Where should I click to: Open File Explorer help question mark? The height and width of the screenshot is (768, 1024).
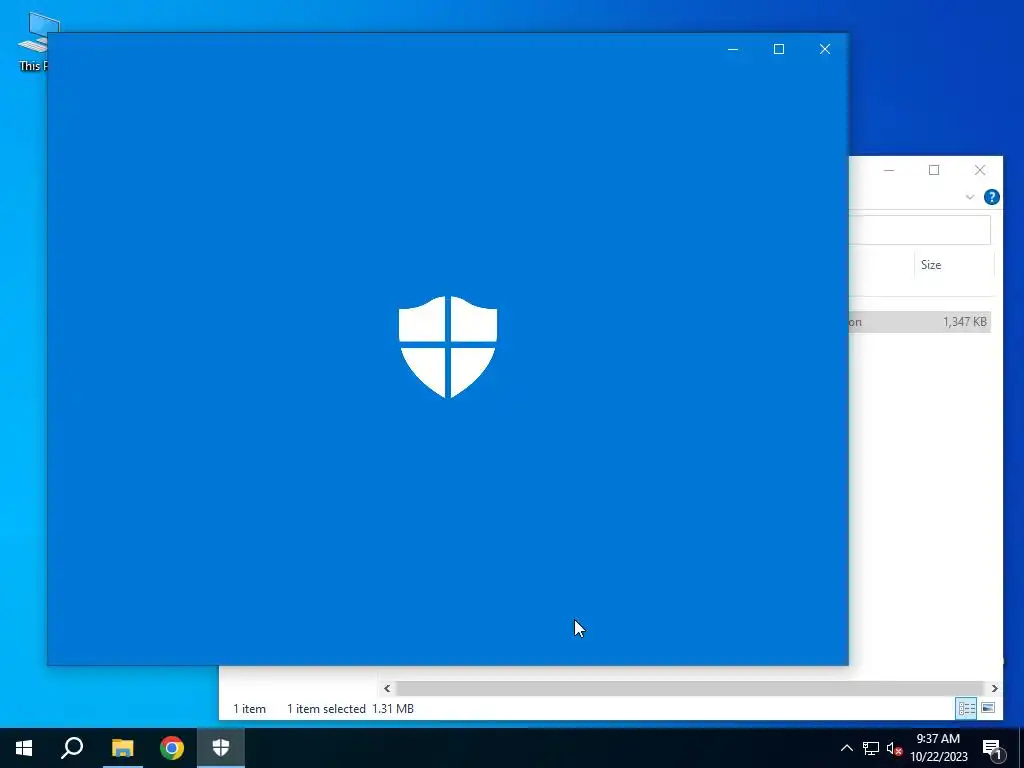(991, 197)
